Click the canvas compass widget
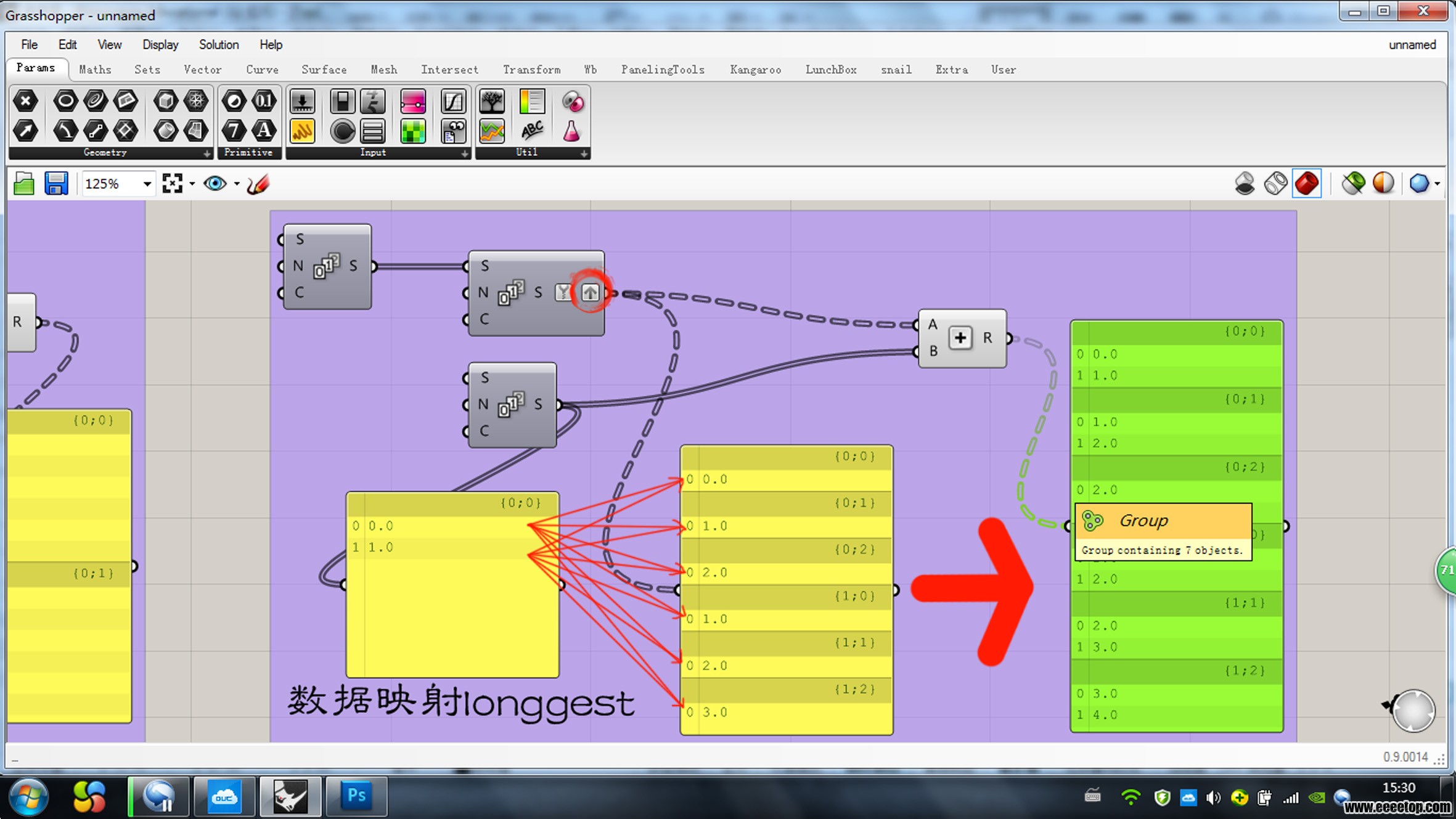1456x819 pixels. (x=1413, y=711)
